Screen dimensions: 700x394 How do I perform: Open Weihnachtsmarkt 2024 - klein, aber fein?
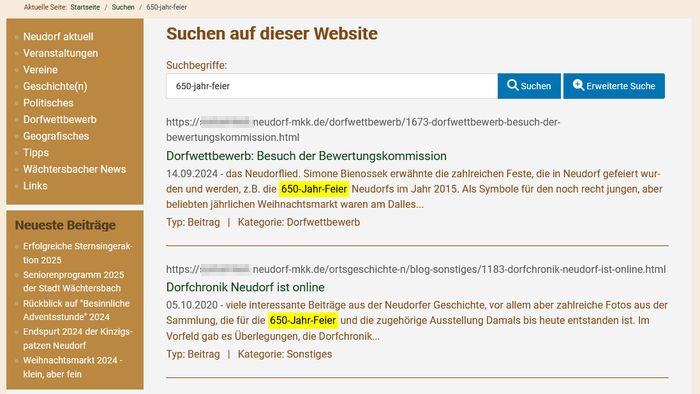(x=72, y=367)
